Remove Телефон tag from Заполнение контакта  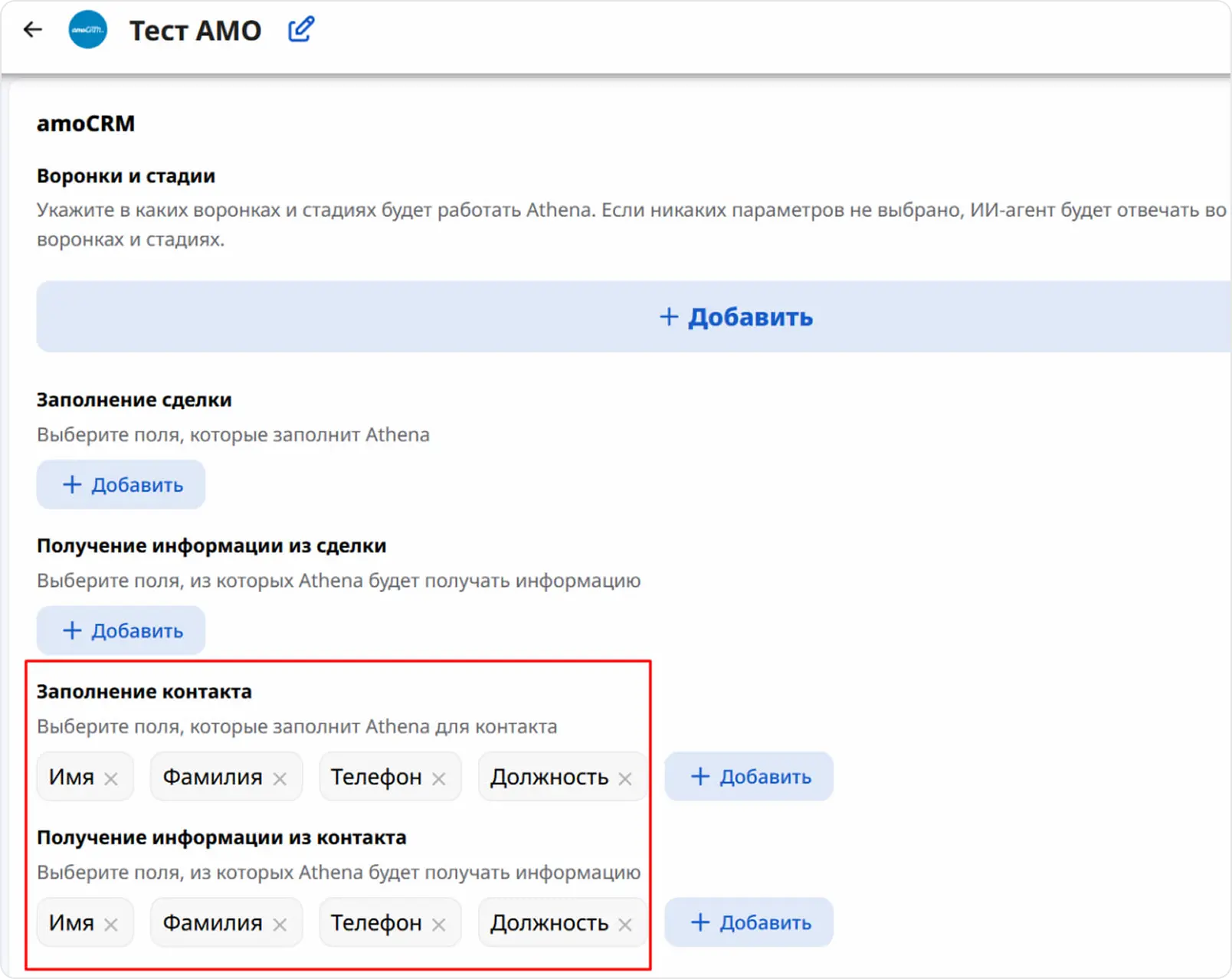tap(438, 778)
